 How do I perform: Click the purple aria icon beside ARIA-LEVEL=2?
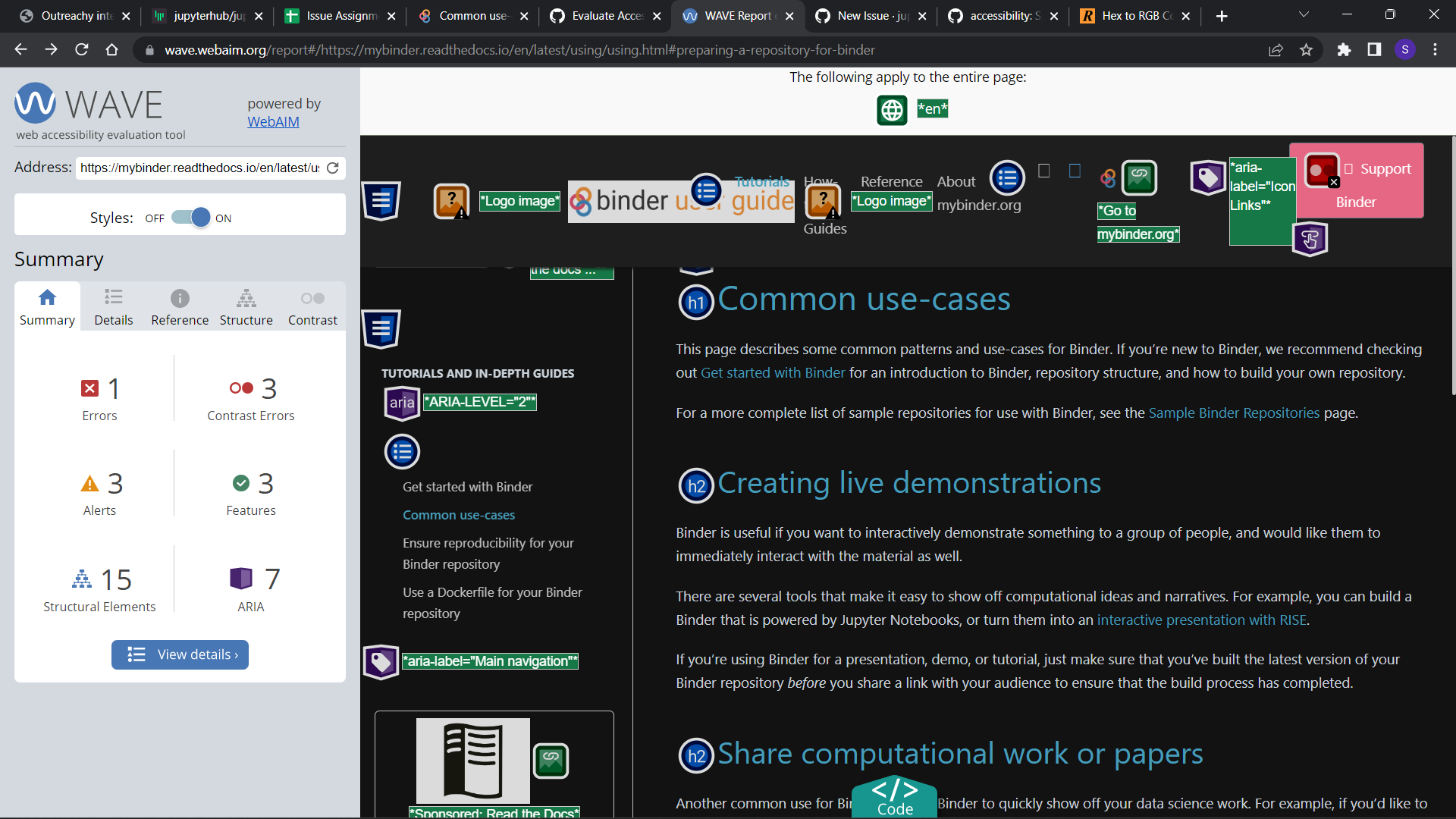tap(402, 403)
